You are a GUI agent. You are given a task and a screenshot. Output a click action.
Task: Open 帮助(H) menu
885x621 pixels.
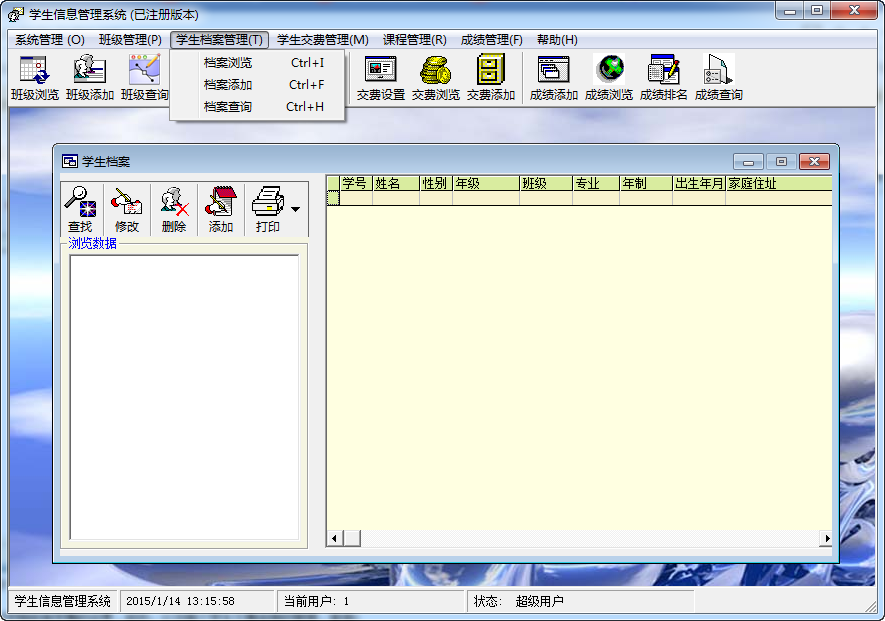coord(557,40)
